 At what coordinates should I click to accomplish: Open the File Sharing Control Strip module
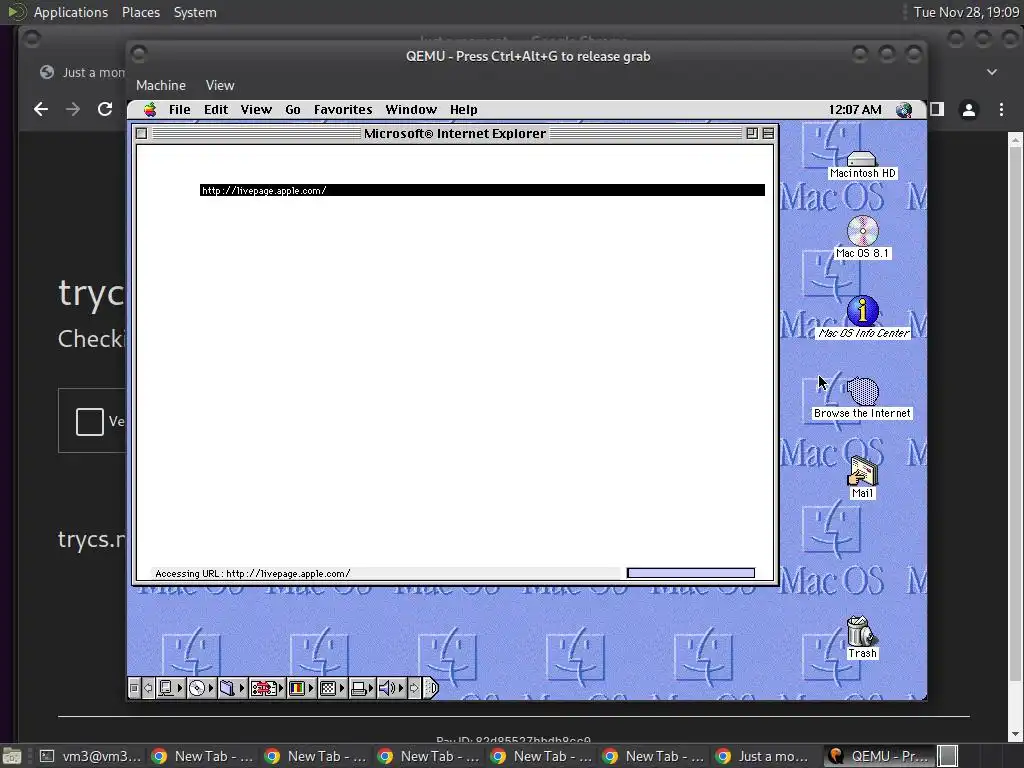(231, 688)
